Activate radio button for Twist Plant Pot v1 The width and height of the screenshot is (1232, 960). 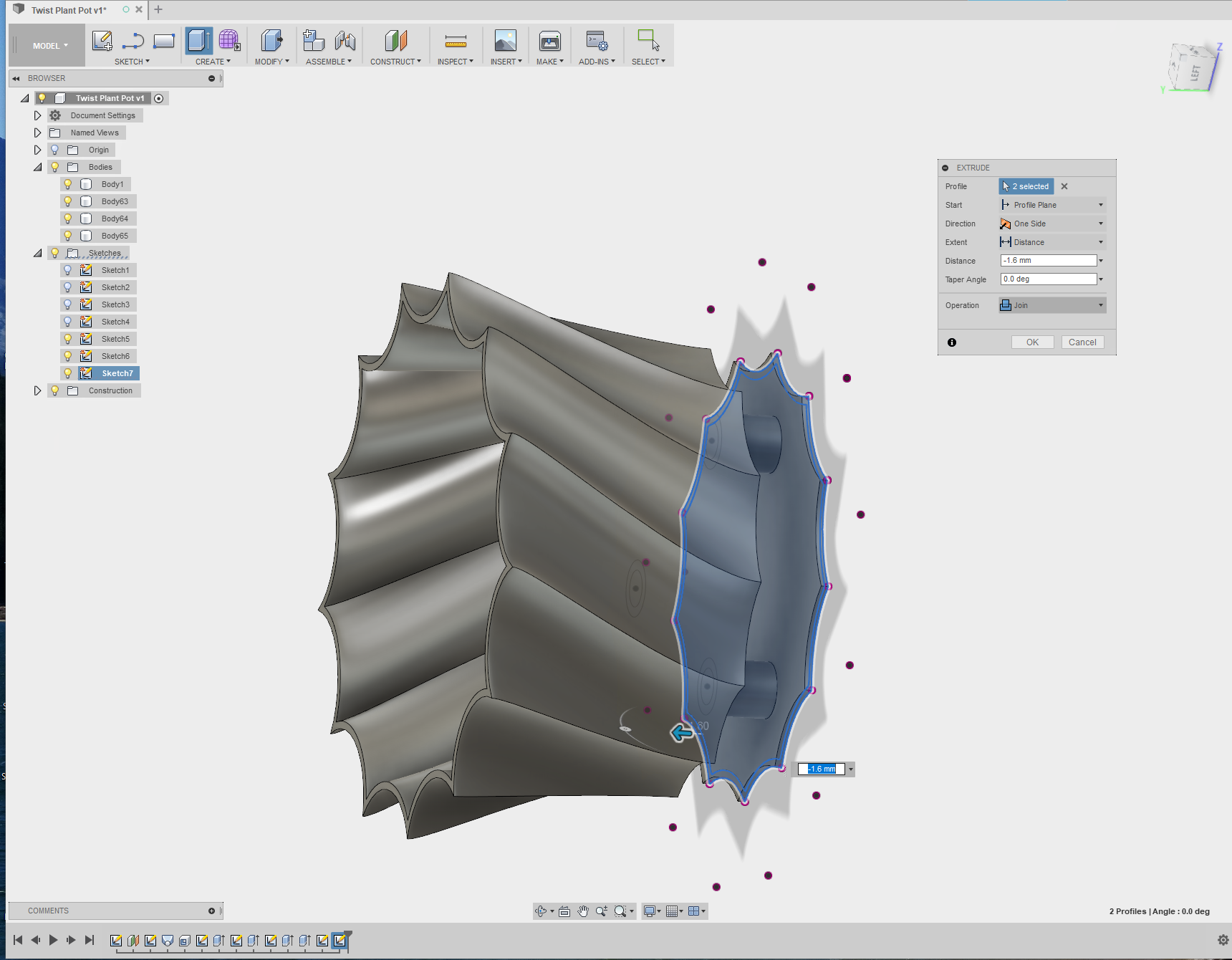pos(159,98)
